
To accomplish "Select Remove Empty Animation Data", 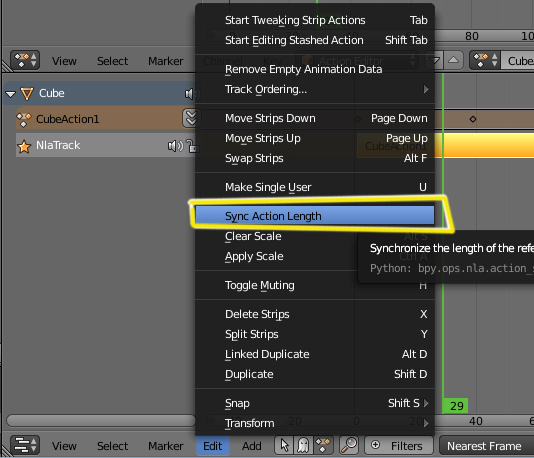I will pyautogui.click(x=315, y=69).
